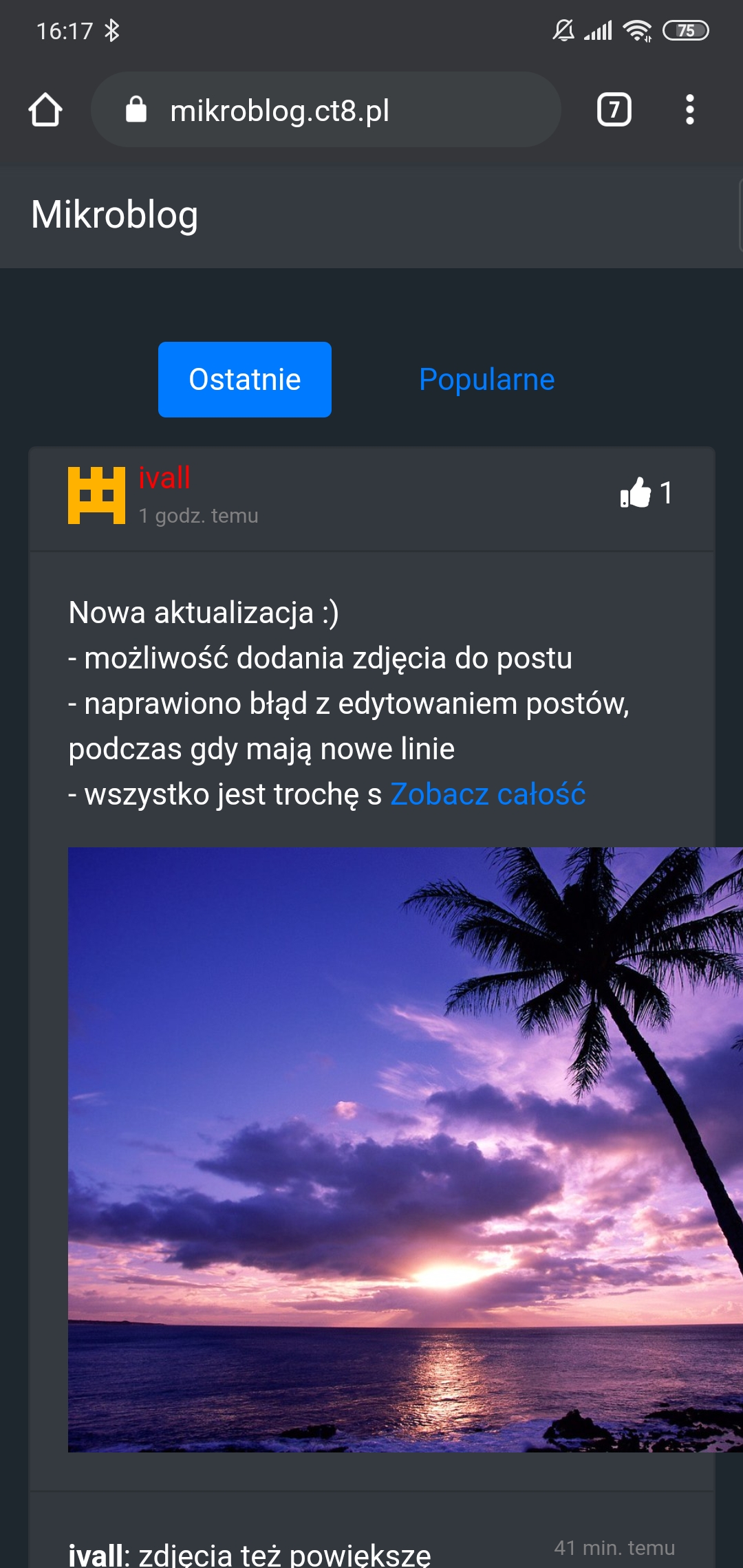Tap the Bluetooth status bar icon
Viewport: 743px width, 1568px height.
(x=111, y=30)
